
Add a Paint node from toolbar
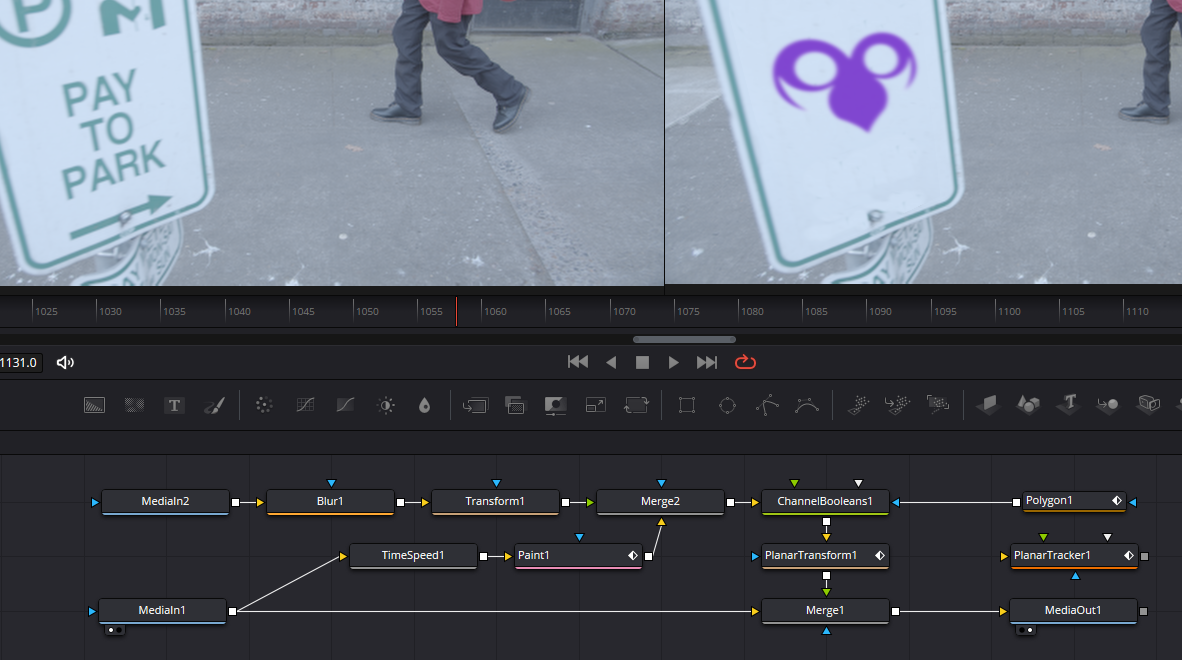pyautogui.click(x=214, y=405)
